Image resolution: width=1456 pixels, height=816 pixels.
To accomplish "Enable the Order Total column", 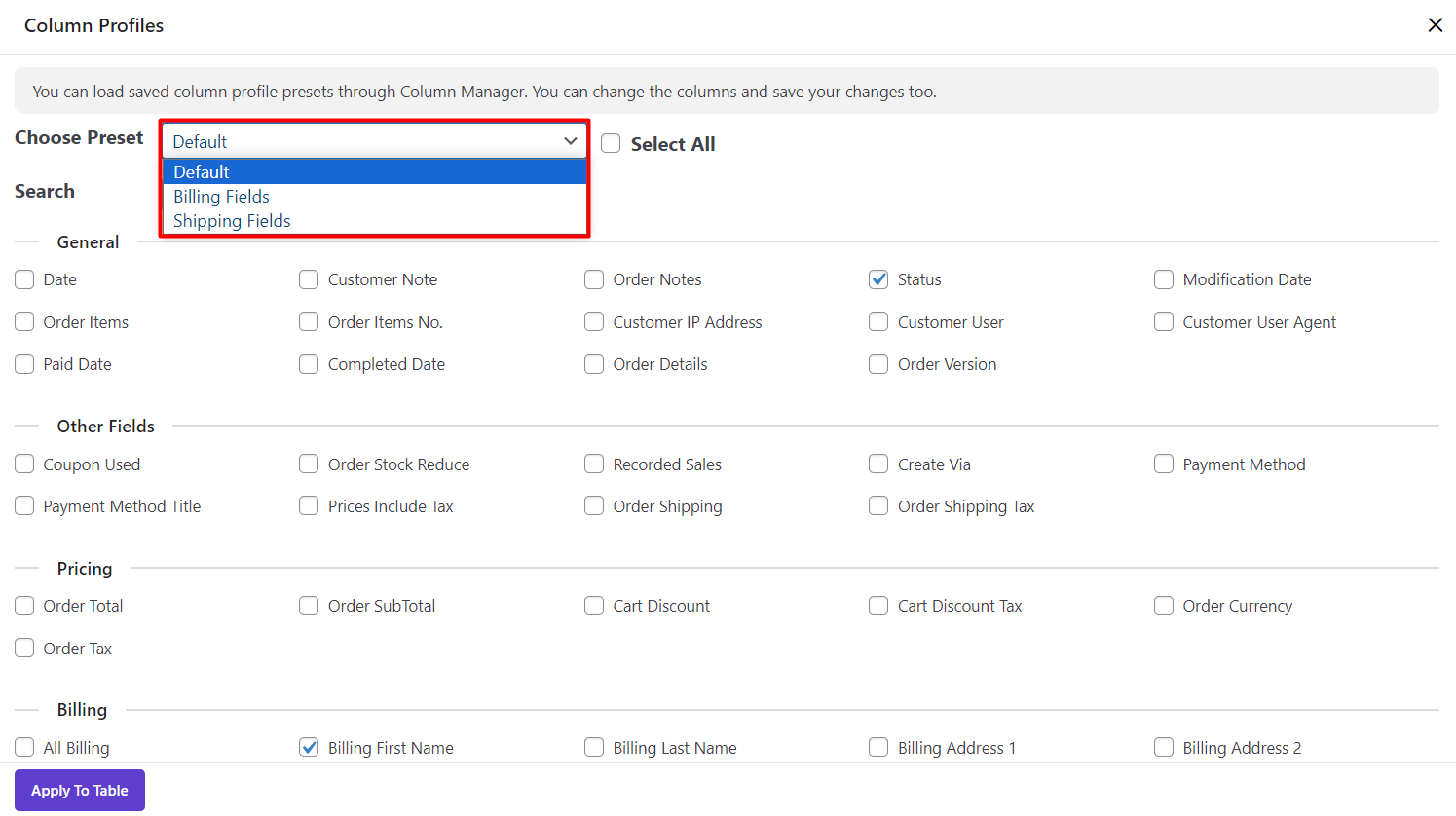I will click(x=24, y=606).
